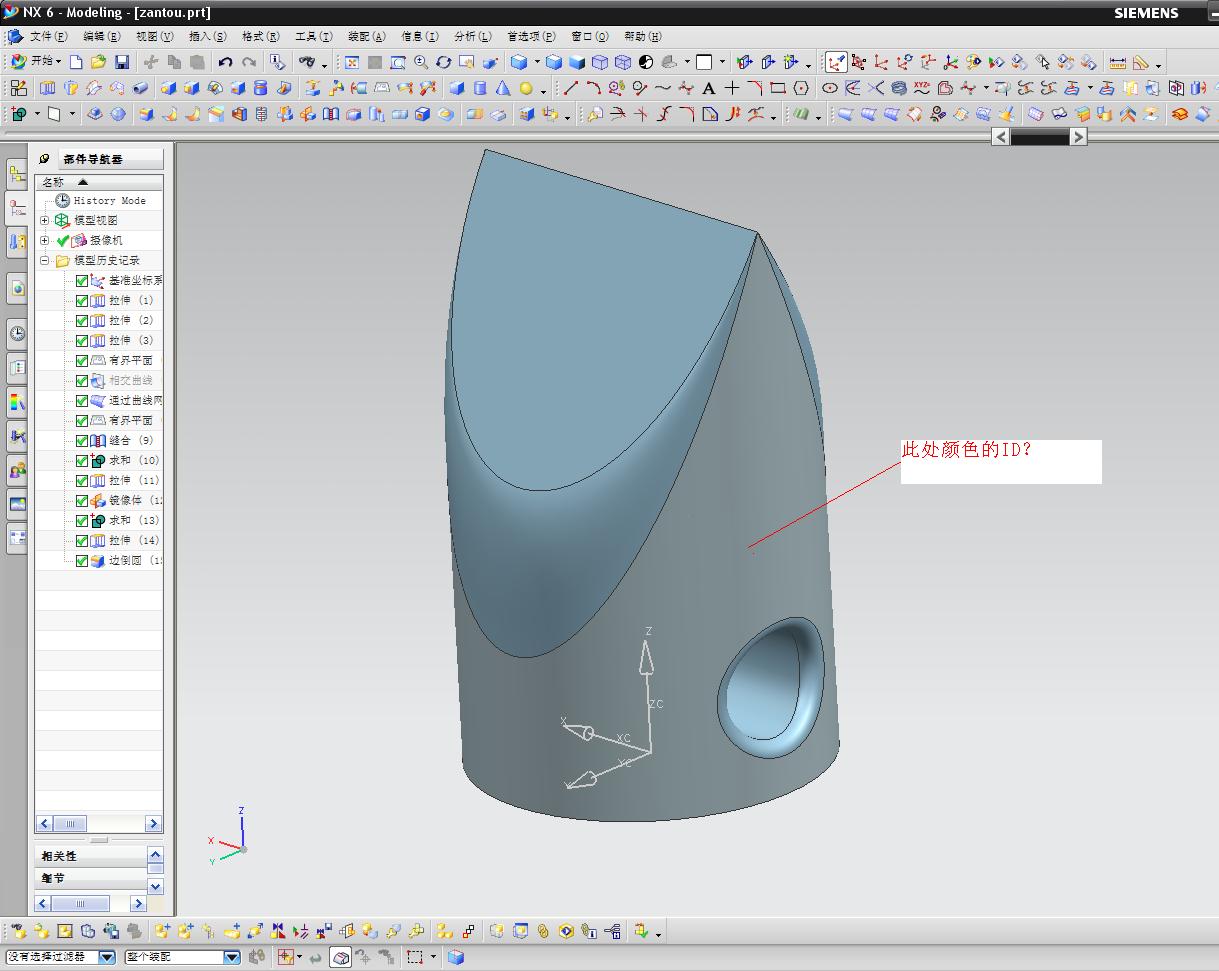1219x971 pixels.
Task: Click the Line curve icon
Action: [570, 88]
